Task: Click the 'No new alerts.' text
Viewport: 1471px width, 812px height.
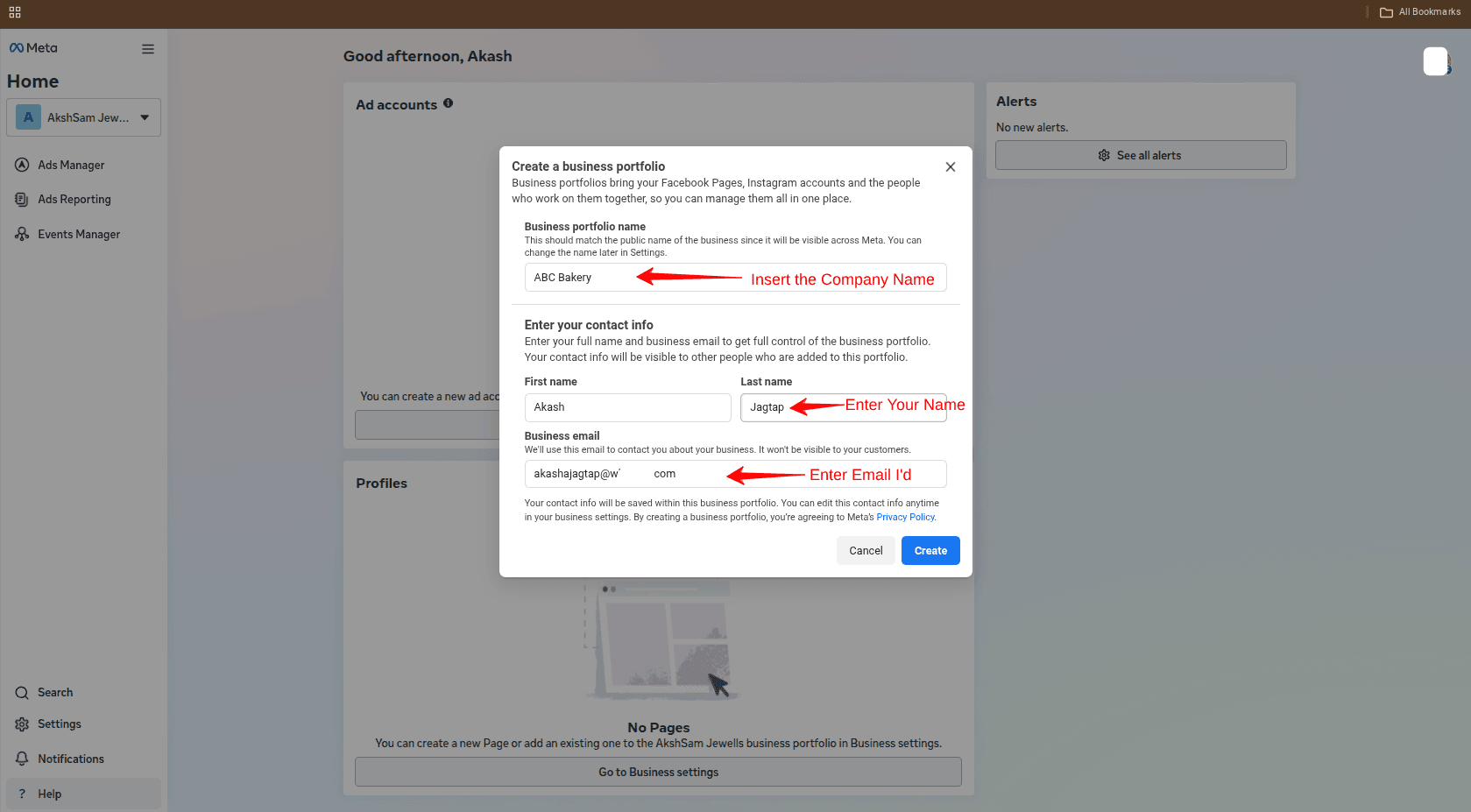Action: (x=1032, y=127)
